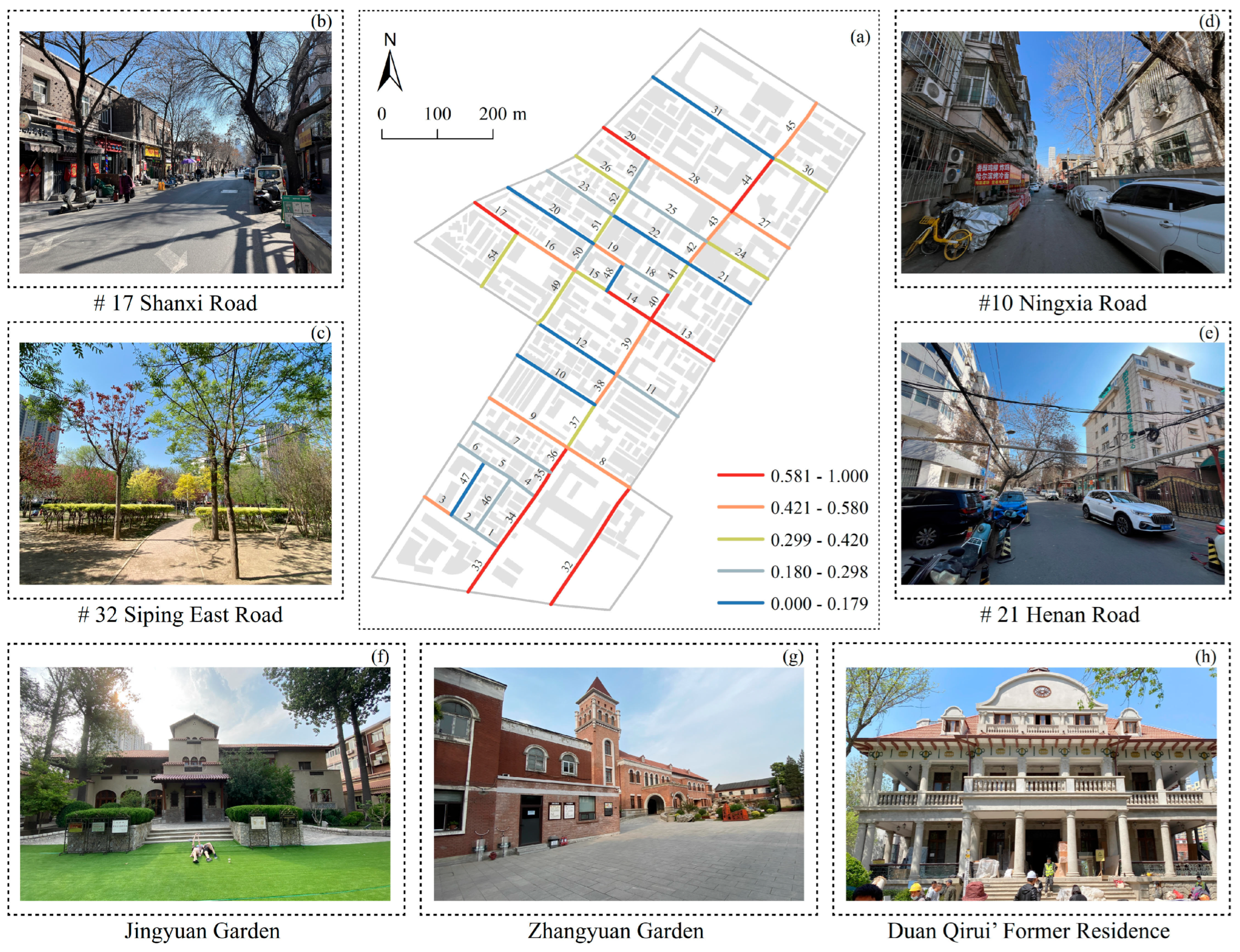1240x952 pixels.
Task: Open the #32 Siping East Road park photo
Action: pos(175,463)
